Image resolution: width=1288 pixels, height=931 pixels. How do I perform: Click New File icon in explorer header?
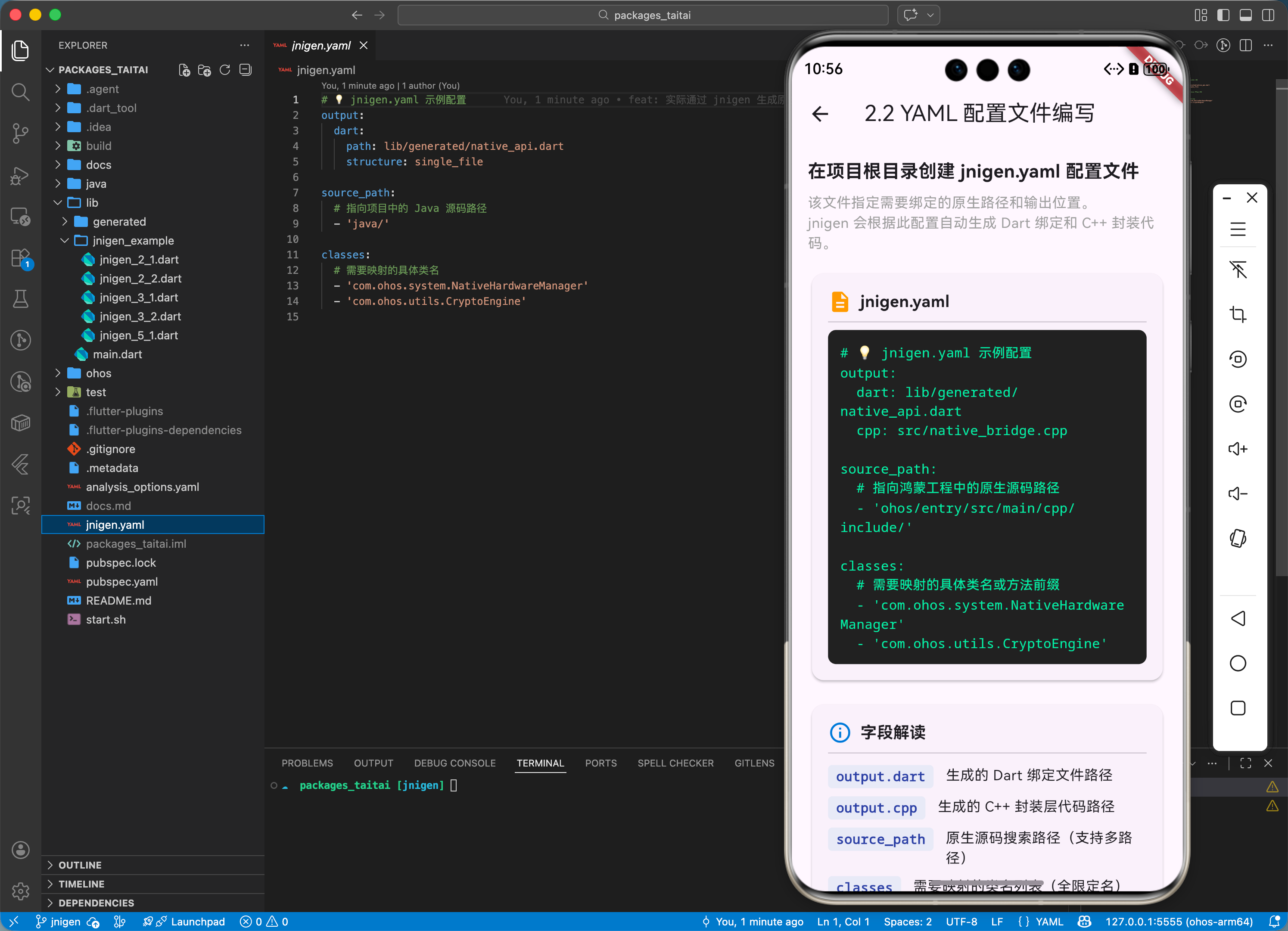coord(184,70)
